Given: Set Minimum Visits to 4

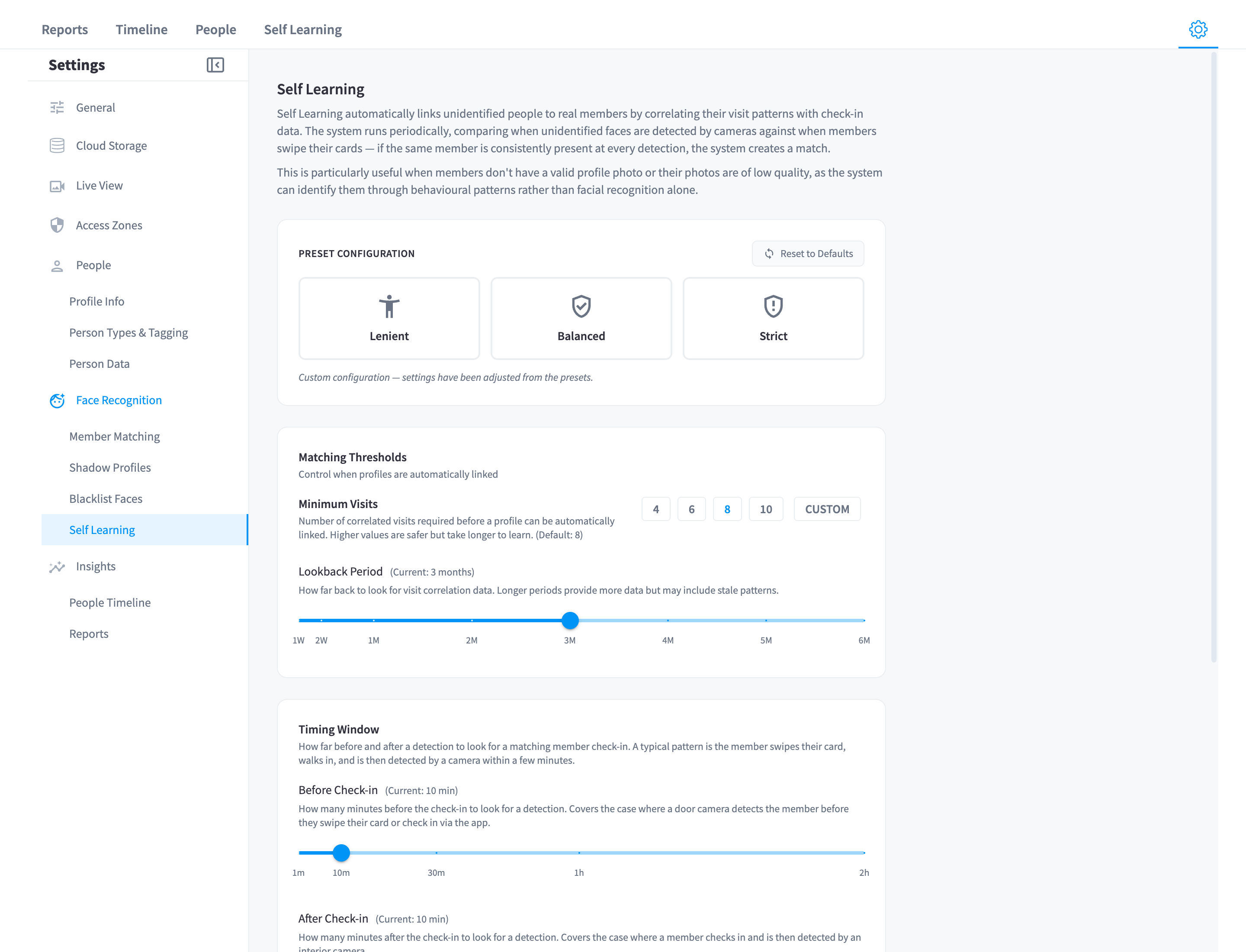Looking at the screenshot, I should coord(656,509).
